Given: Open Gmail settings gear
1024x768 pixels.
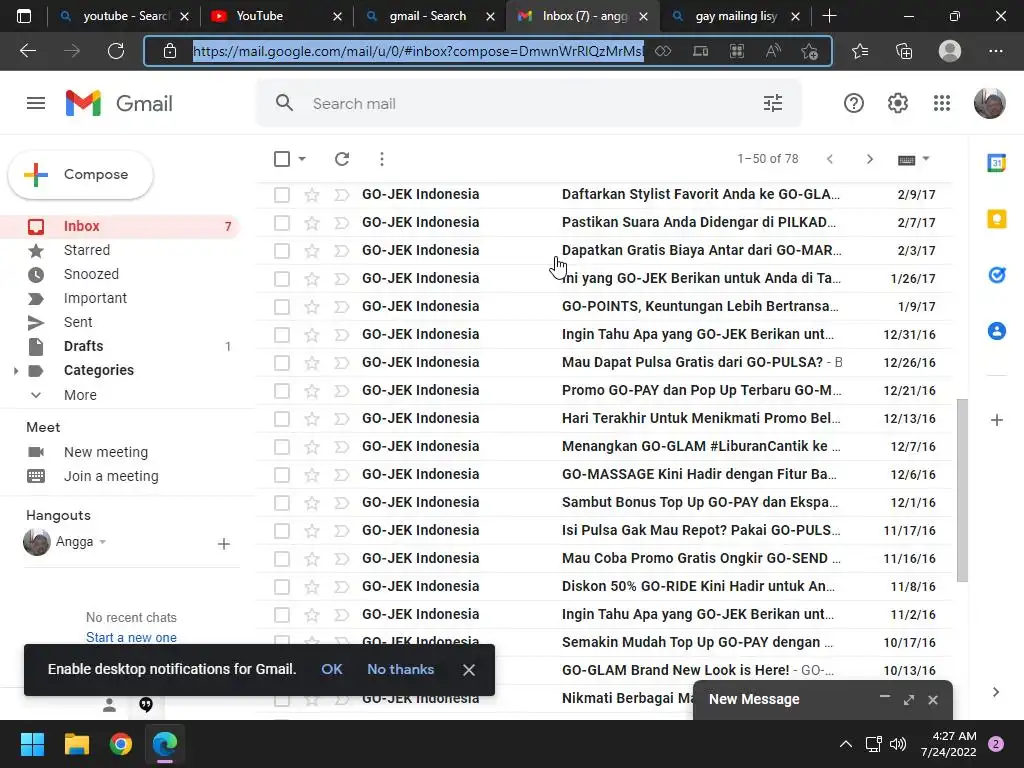Looking at the screenshot, I should coord(898,103).
